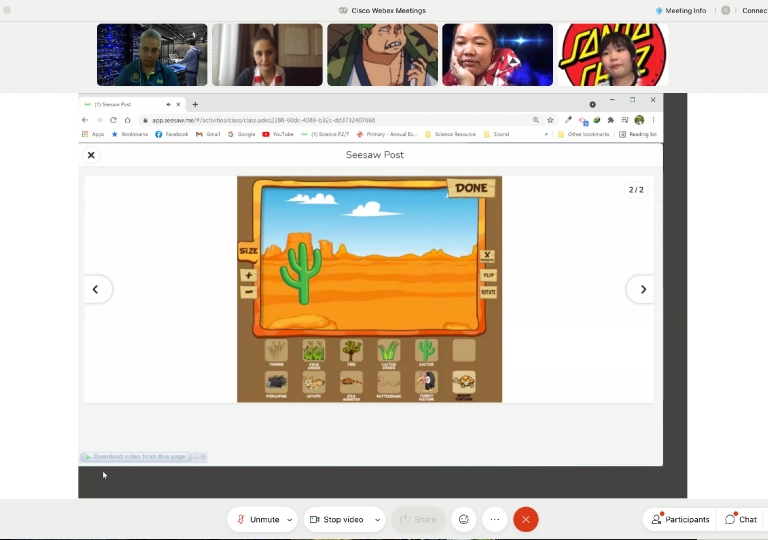Open the Webex reactions smiley
Viewport: 768px width, 540px height.
click(464, 519)
